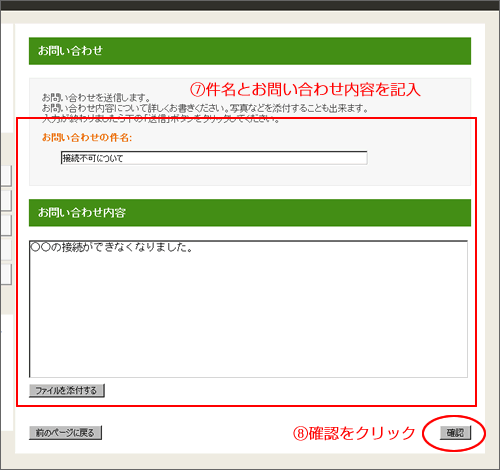
Task: Click the orange お問い合わせの件名: label
Action: pyautogui.click(x=87, y=137)
